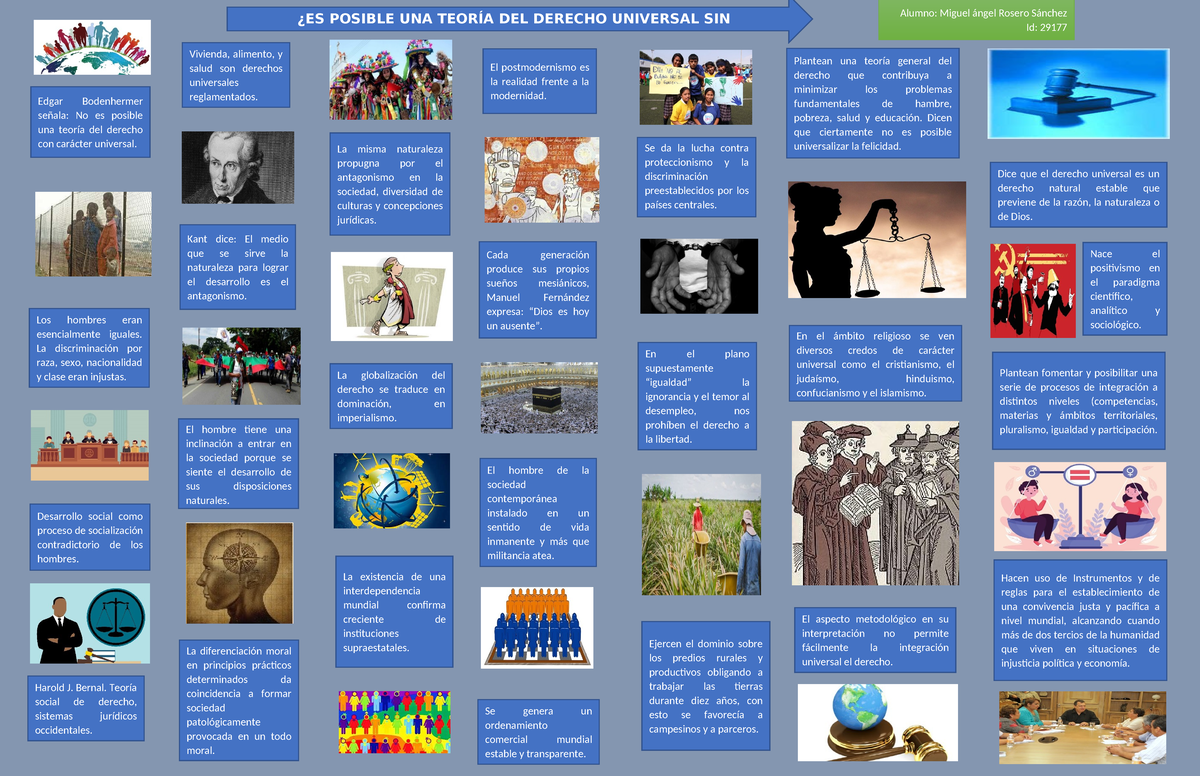The height and width of the screenshot is (776, 1200).
Task: Click the courtroom judges illustration
Action: tap(90, 445)
